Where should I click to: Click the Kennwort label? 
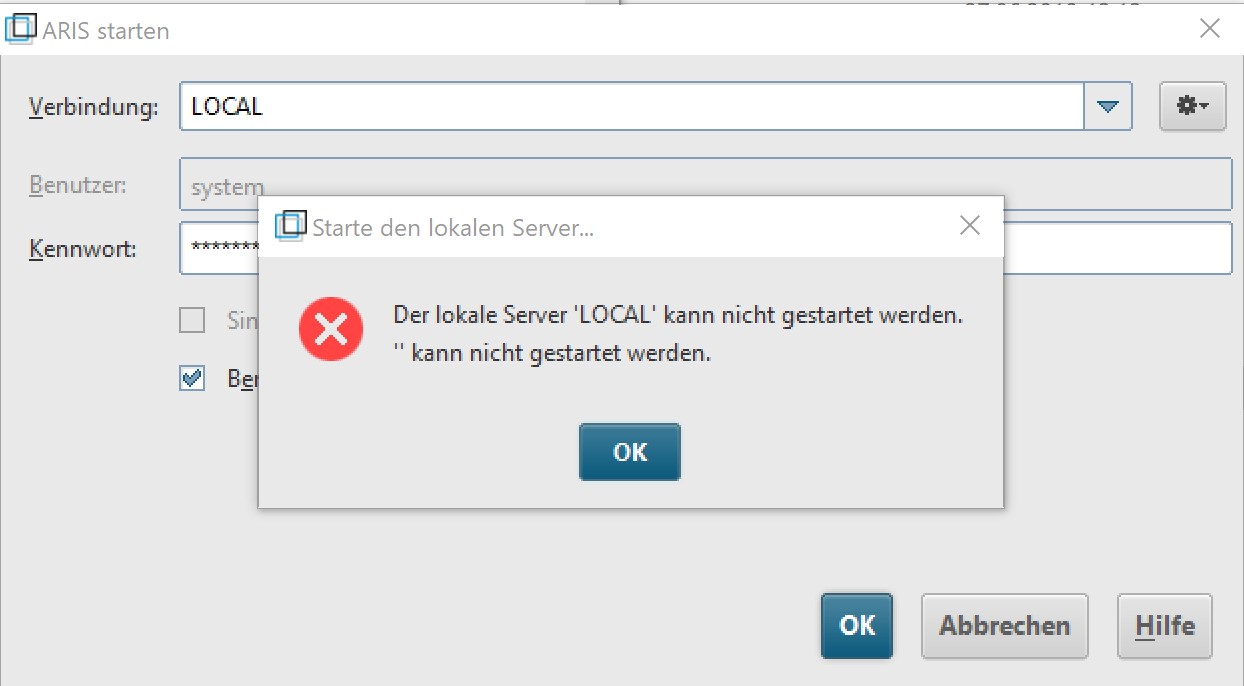(83, 248)
